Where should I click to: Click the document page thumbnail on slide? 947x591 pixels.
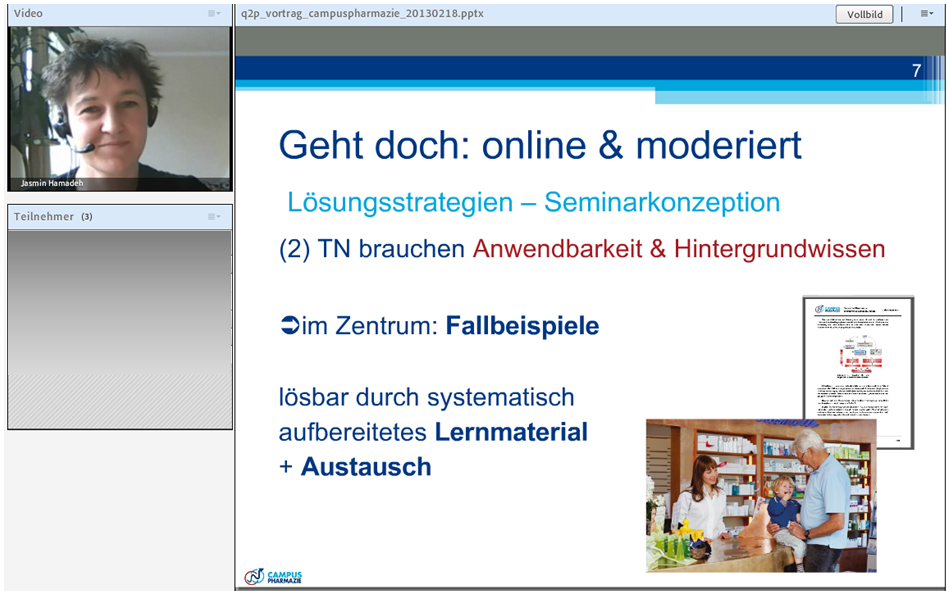tap(858, 372)
